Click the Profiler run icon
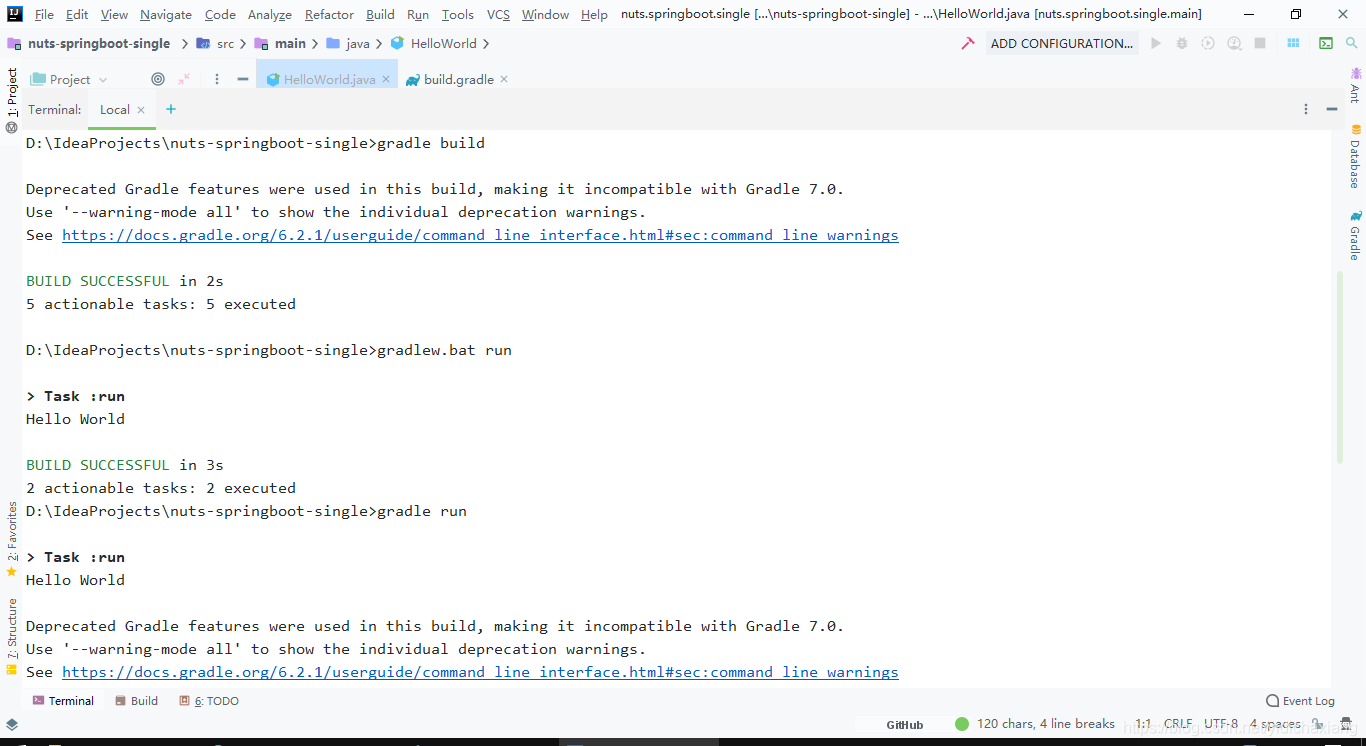1366x746 pixels. coord(1234,43)
